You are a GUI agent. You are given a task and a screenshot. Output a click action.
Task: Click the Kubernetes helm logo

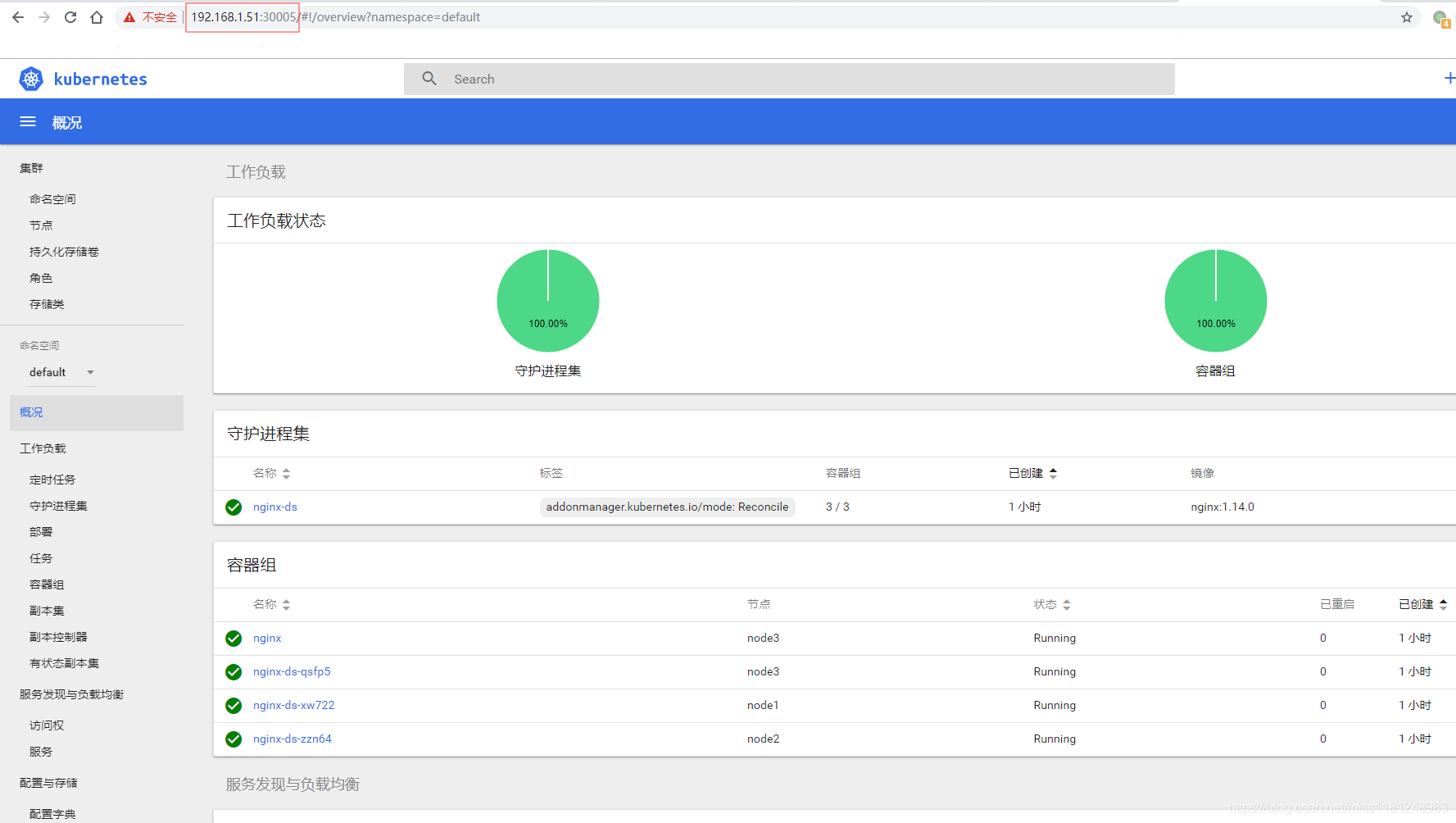[31, 79]
